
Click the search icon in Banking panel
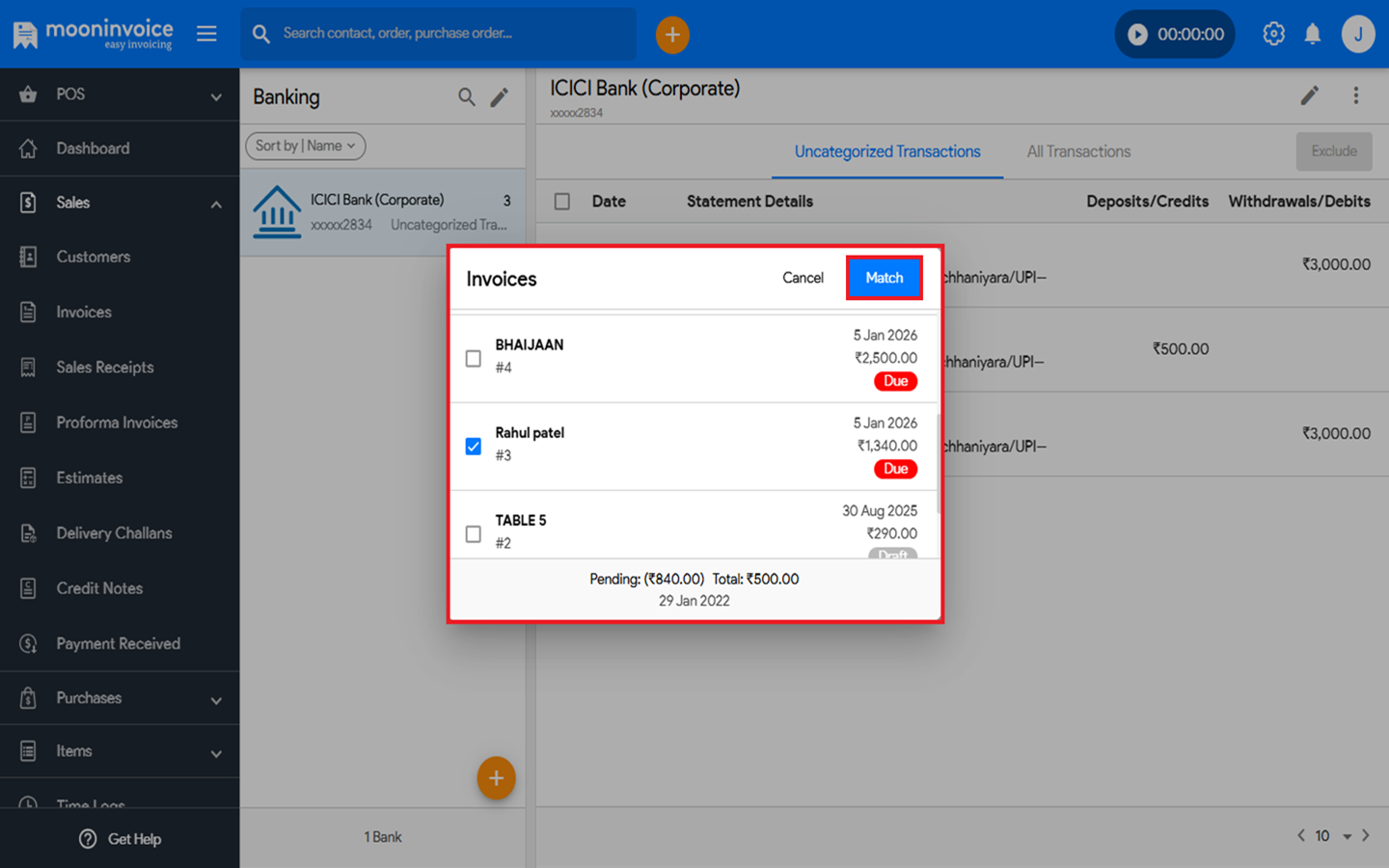coord(467,97)
